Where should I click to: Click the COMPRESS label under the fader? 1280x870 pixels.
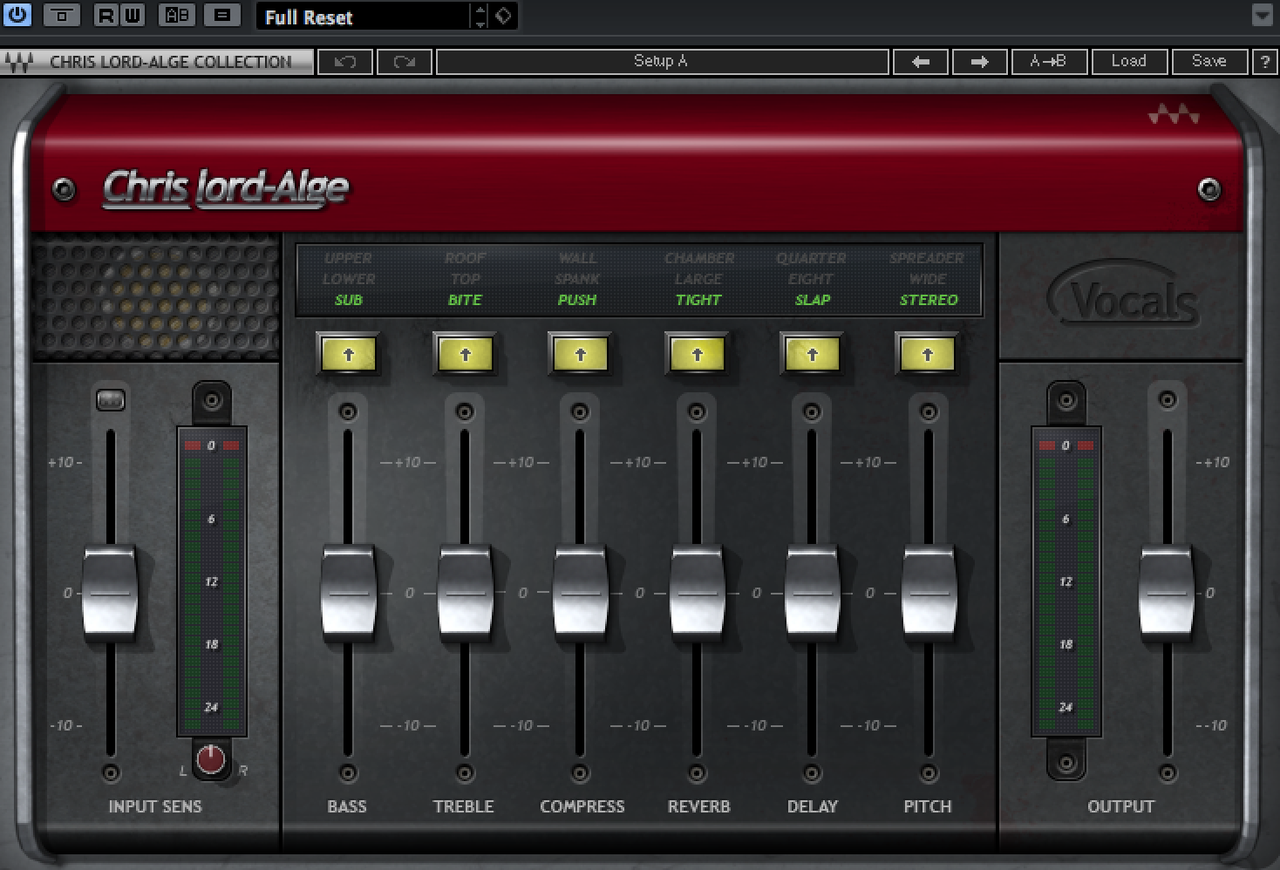(582, 806)
